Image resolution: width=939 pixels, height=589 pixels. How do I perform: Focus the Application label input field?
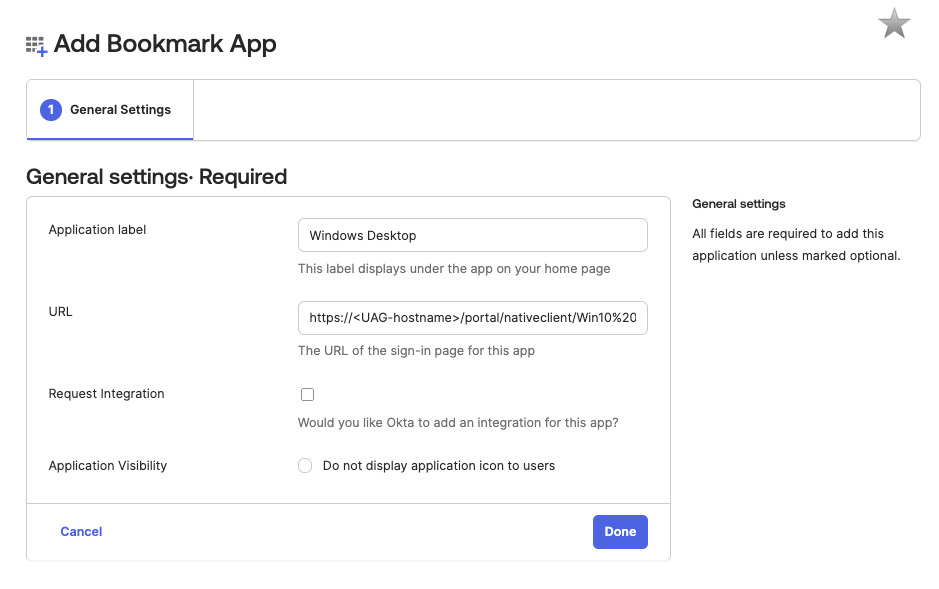(x=472, y=236)
